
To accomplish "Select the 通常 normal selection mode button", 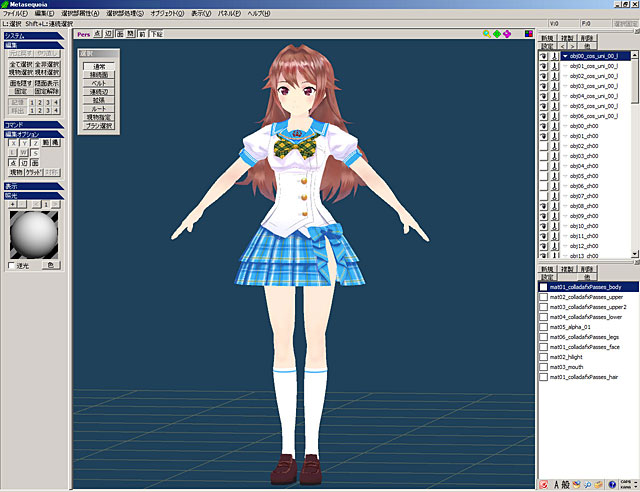I will click(99, 66).
